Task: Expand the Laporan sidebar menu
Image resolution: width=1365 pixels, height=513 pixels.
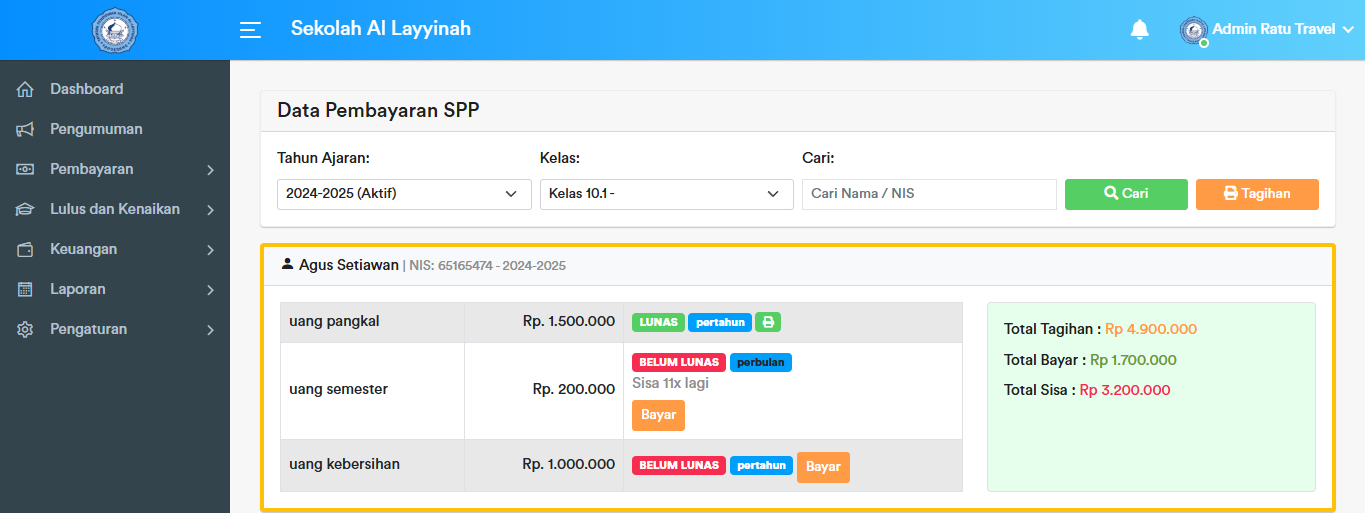Action: click(x=115, y=289)
